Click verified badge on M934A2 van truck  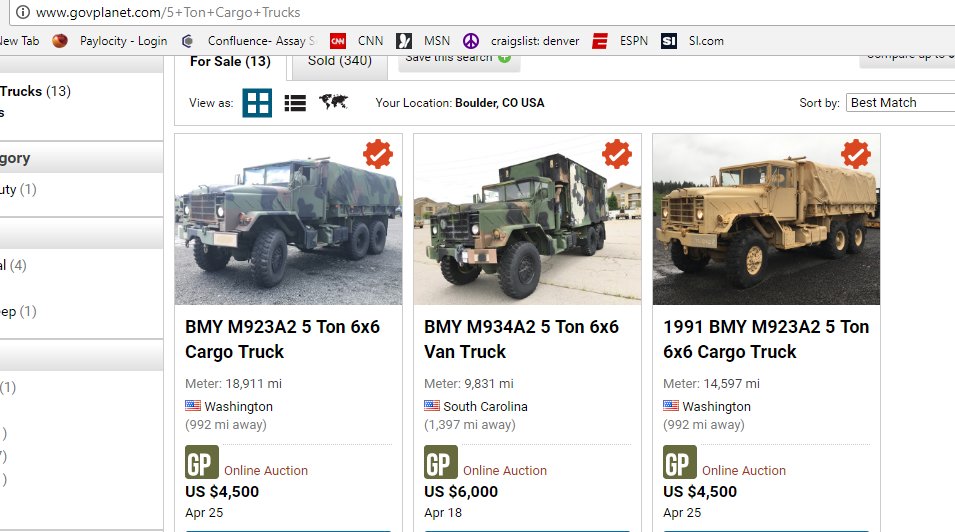617,154
